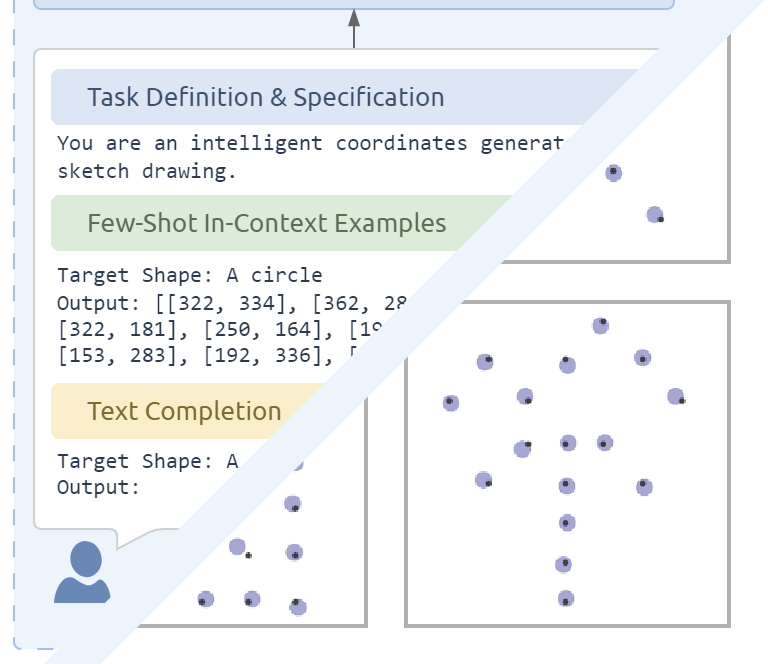Click "Target Shape: A" under Text Completion
Viewport: 768px width, 664px height.
148,461
